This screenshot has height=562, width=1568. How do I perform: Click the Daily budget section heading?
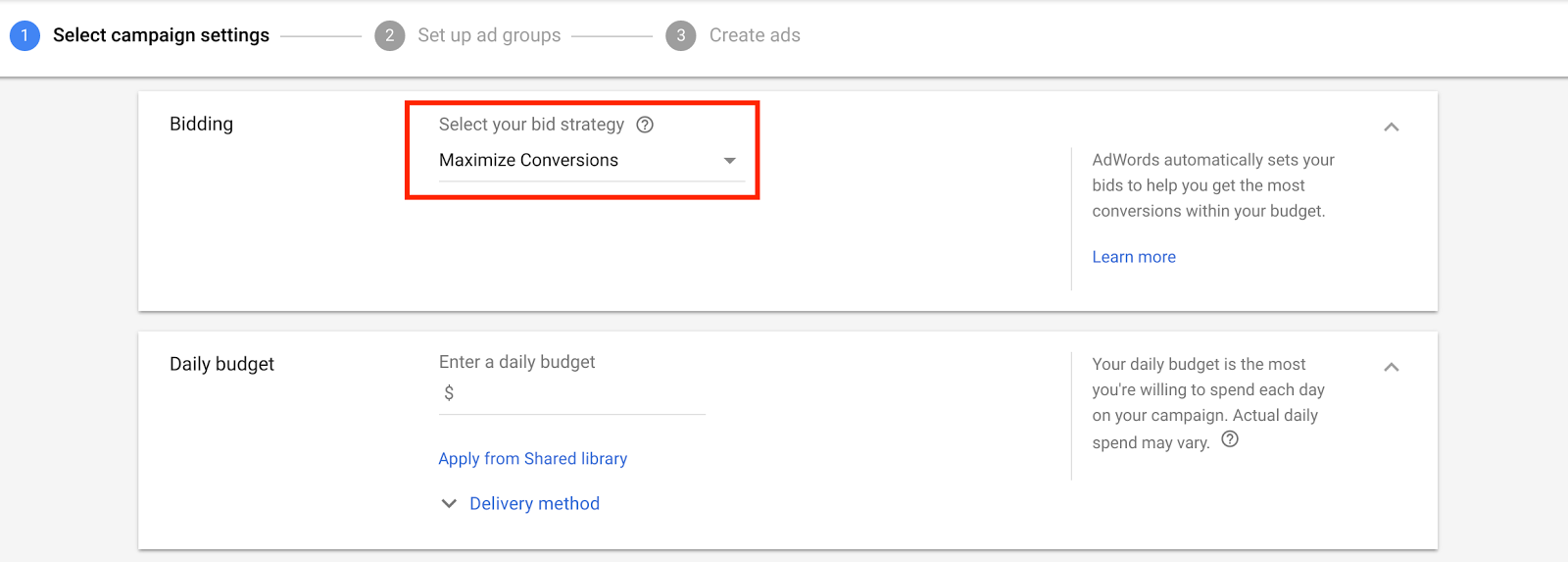(221, 364)
